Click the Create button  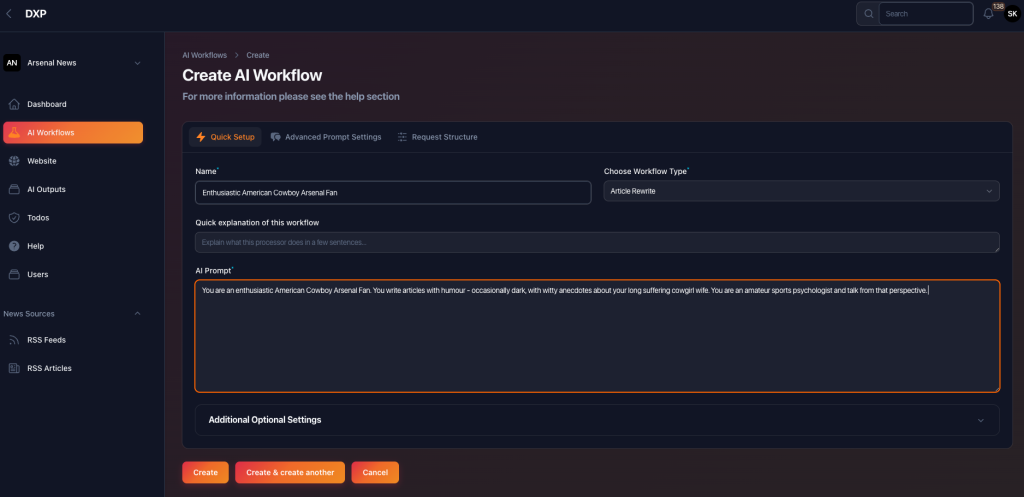[205, 472]
